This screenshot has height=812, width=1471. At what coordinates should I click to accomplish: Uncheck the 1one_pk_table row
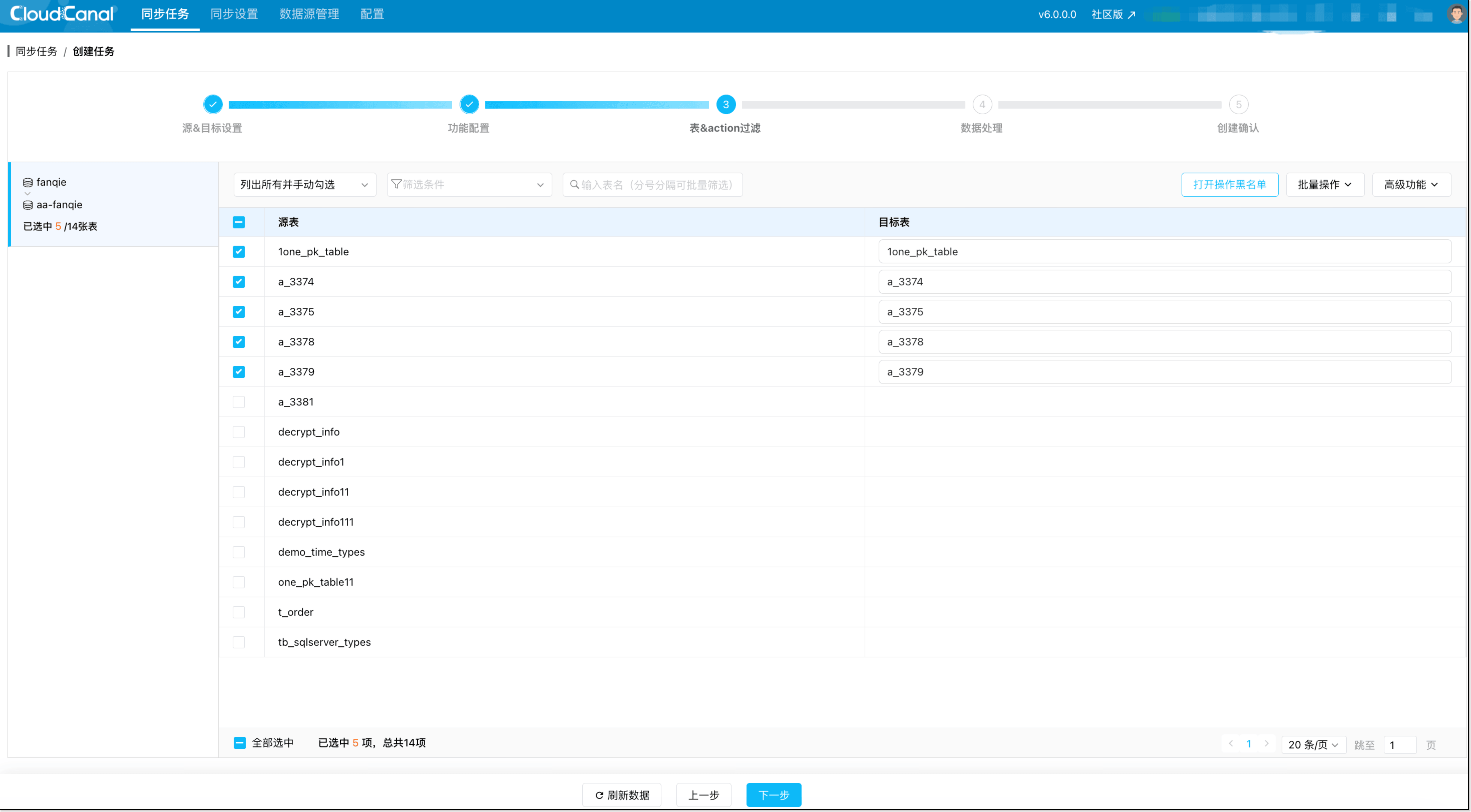239,252
